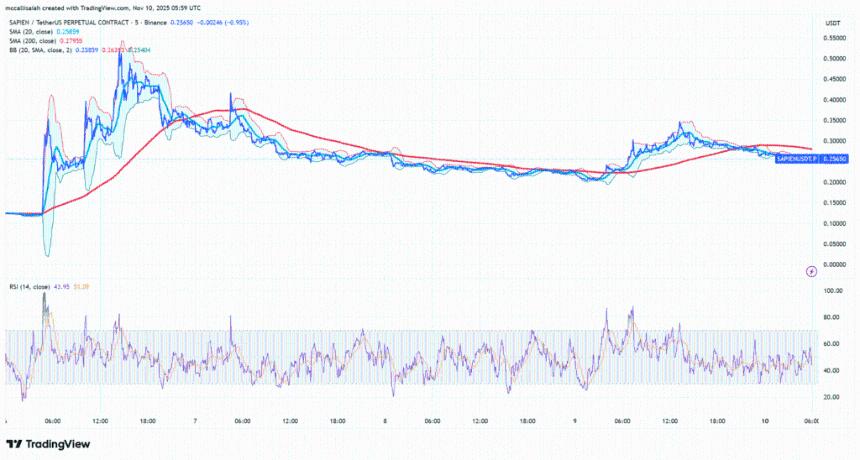Open the USDT currency selector on price axis
860x460 pixels.
[x=832, y=22]
